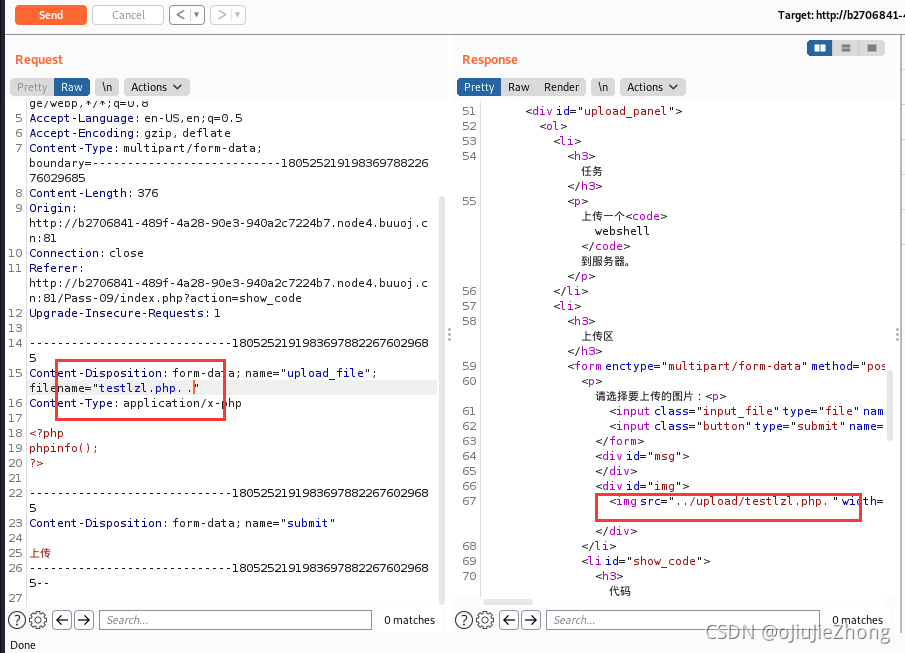Click the input class="button" response line
This screenshot has height=653, width=905.
(x=746, y=426)
